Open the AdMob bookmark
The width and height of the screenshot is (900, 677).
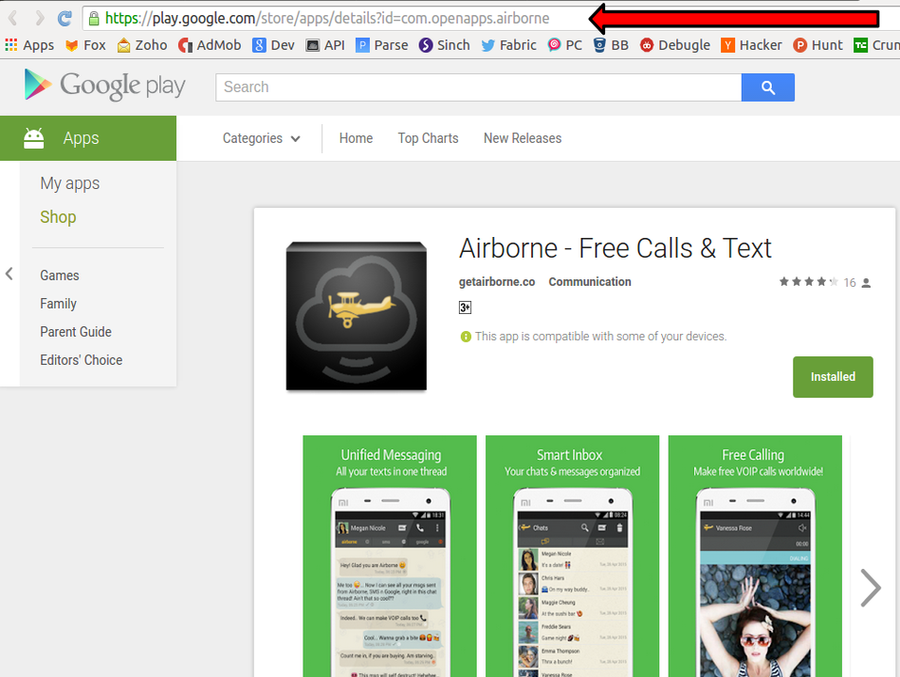coord(210,45)
